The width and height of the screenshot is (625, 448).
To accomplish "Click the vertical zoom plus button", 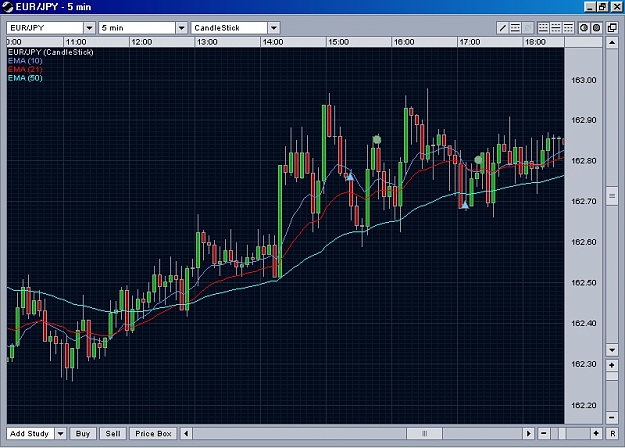I will pos(612,365).
